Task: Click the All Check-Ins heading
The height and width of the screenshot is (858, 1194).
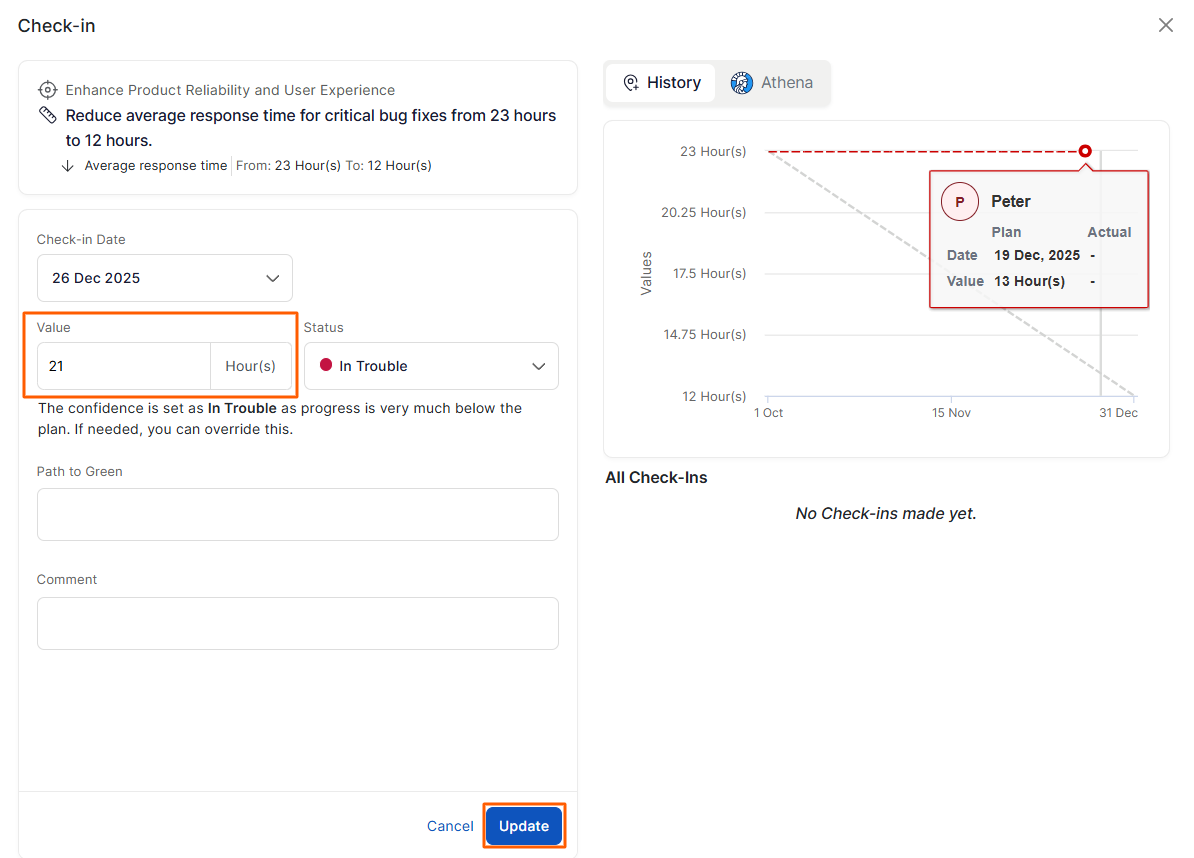Action: coord(656,477)
